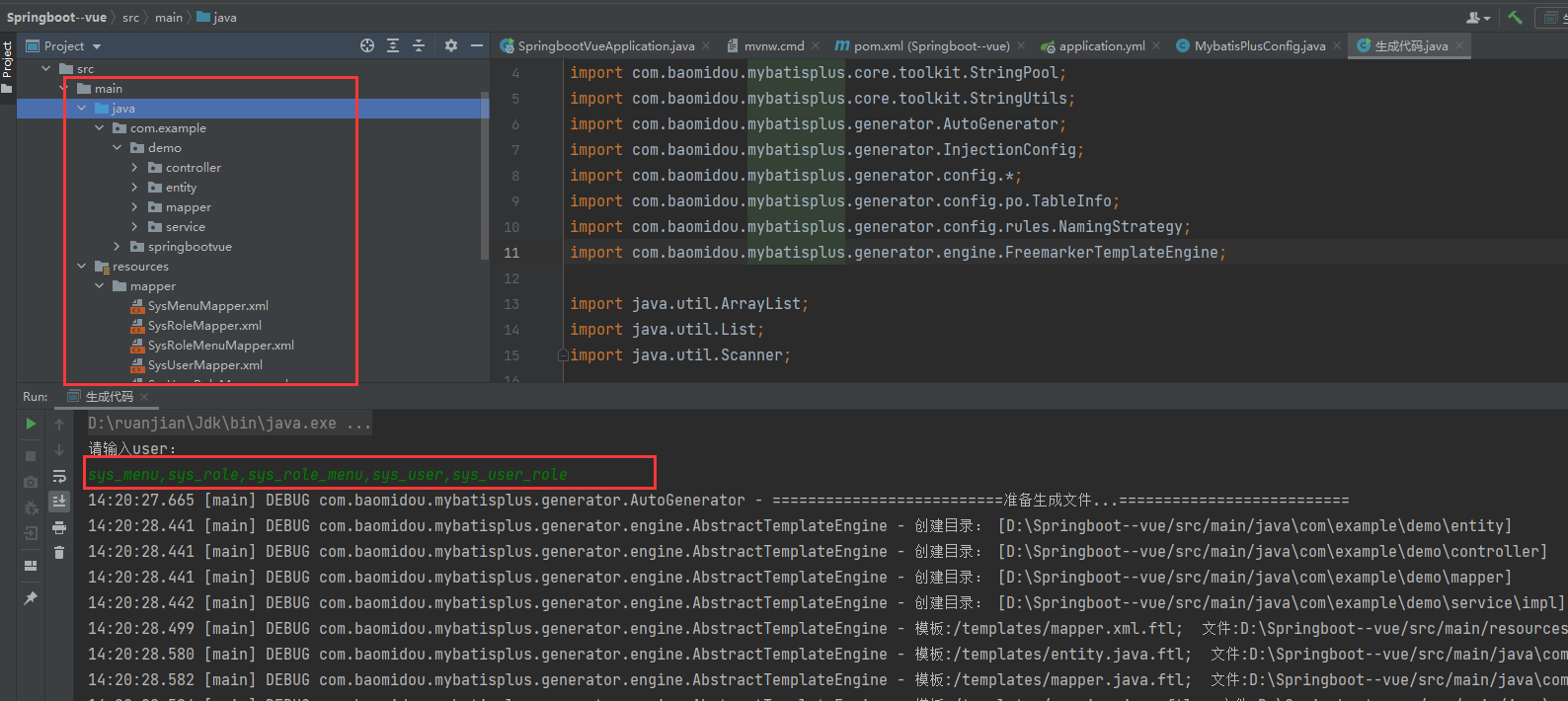Click main breadcrumb
The image size is (1568, 701).
(x=169, y=18)
